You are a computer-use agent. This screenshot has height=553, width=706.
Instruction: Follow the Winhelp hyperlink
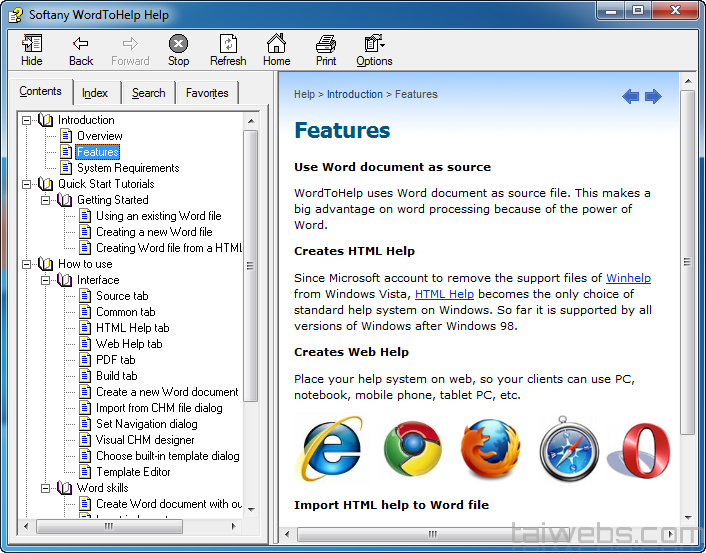point(628,278)
